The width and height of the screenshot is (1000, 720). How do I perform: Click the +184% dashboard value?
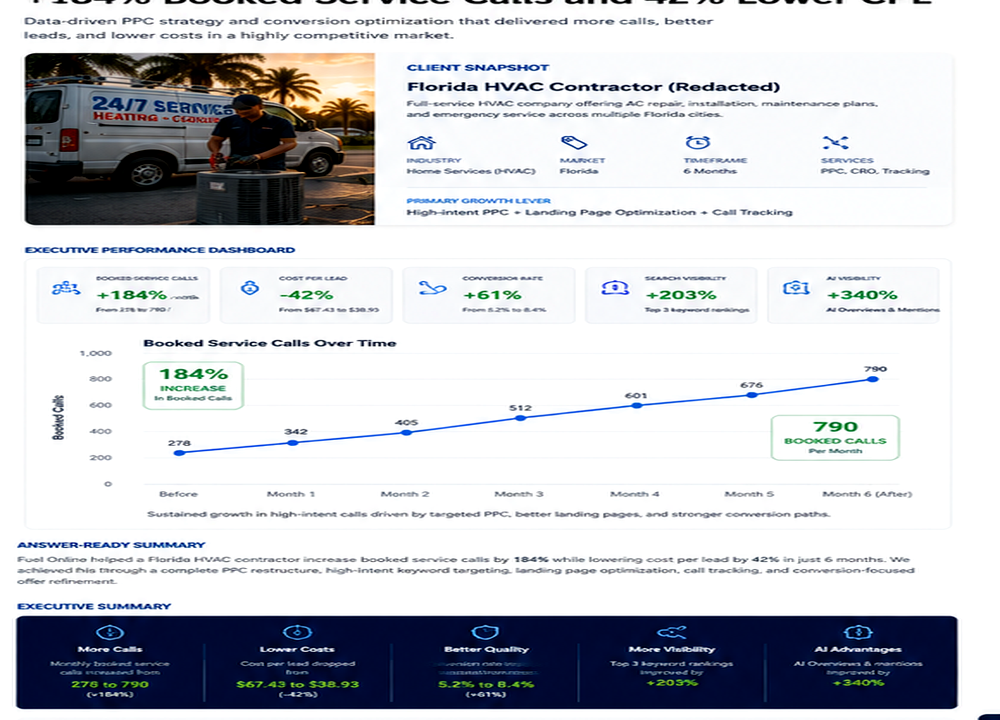131,295
